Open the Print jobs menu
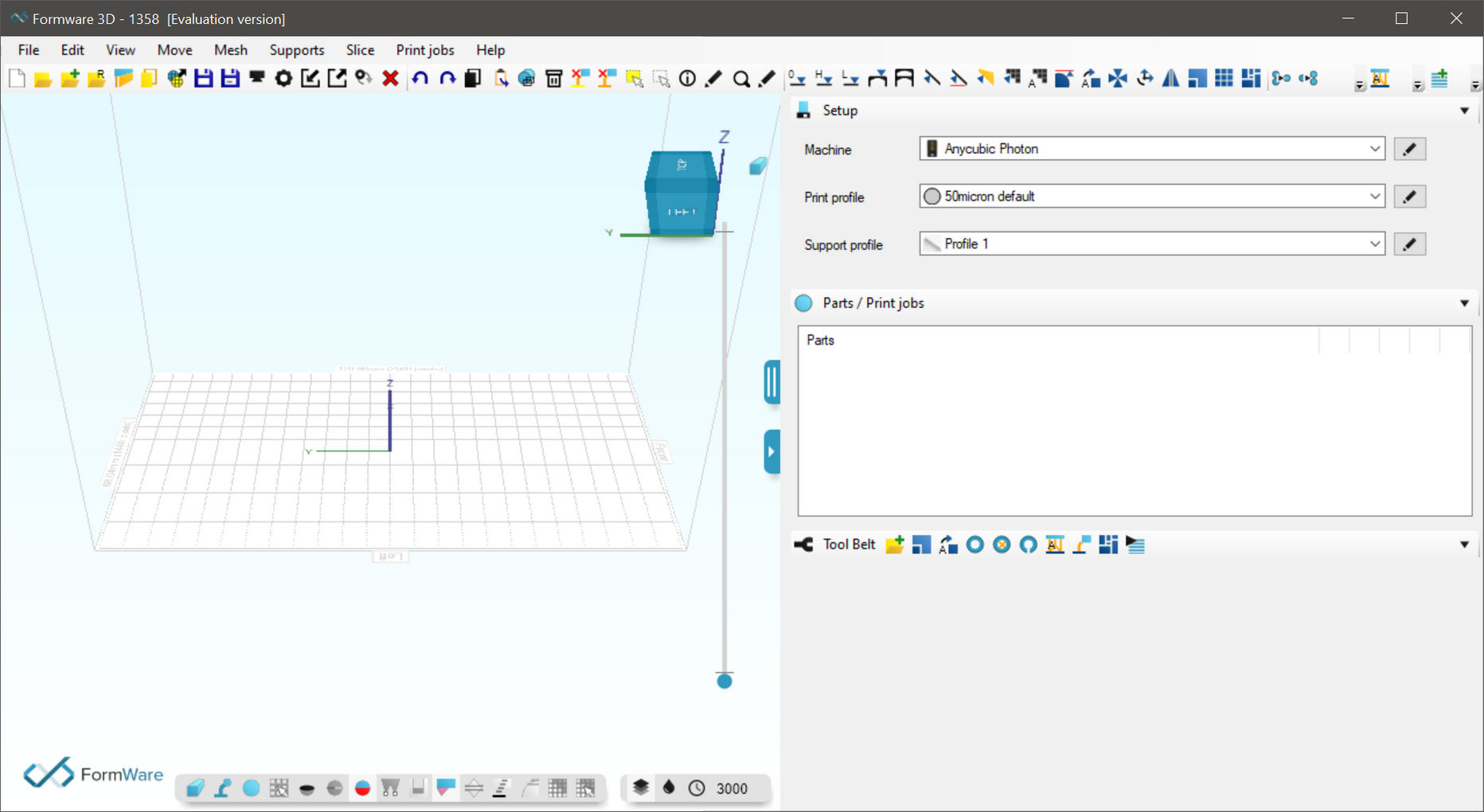 pyautogui.click(x=425, y=49)
